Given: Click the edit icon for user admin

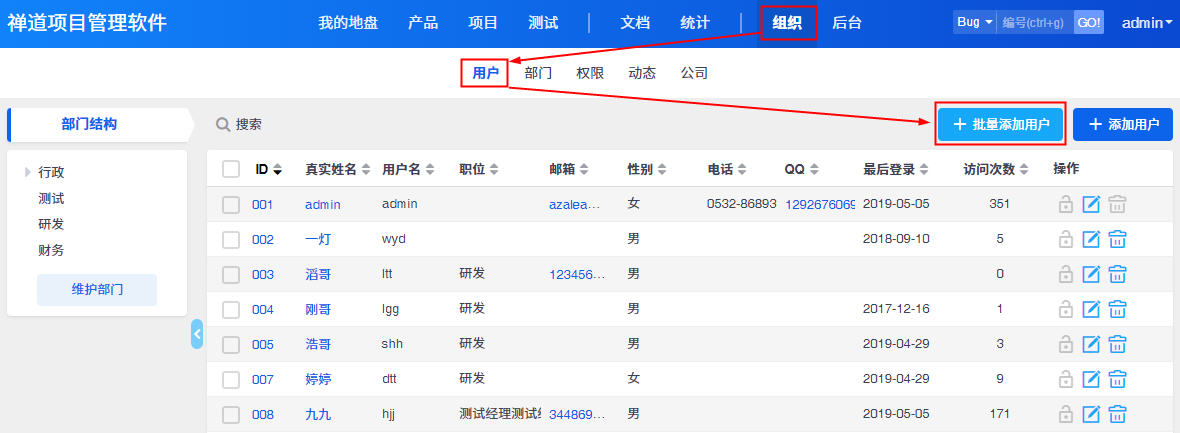Looking at the screenshot, I should [1092, 205].
